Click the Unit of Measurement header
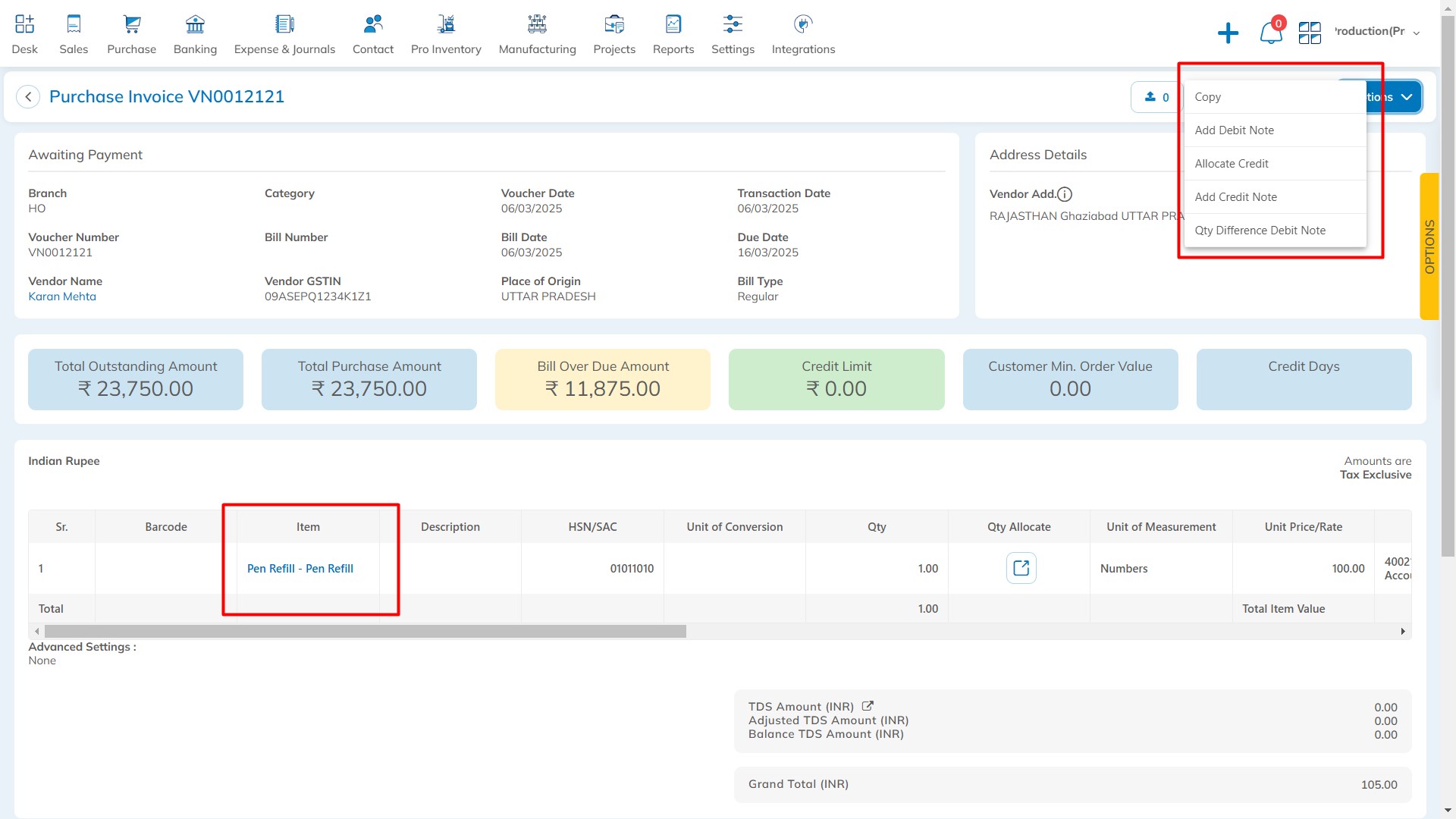 pyautogui.click(x=1161, y=527)
